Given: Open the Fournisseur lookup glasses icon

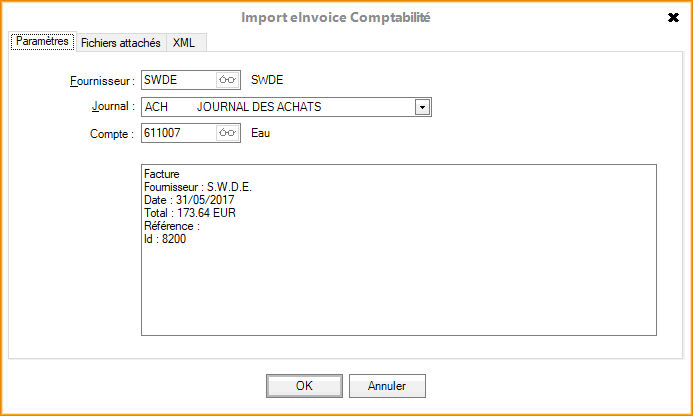Looking at the screenshot, I should pyautogui.click(x=228, y=80).
